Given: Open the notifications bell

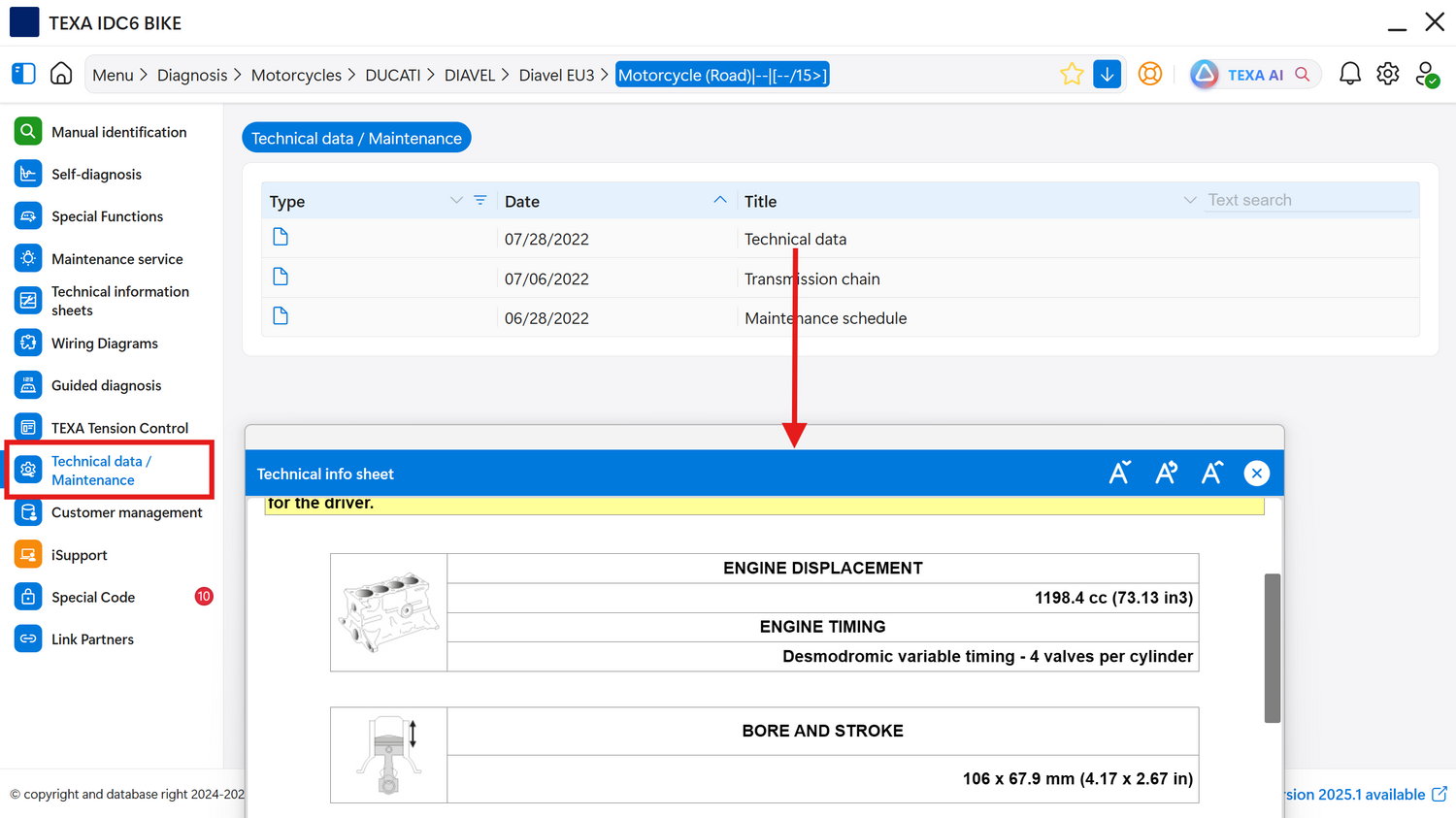Looking at the screenshot, I should (x=1350, y=74).
